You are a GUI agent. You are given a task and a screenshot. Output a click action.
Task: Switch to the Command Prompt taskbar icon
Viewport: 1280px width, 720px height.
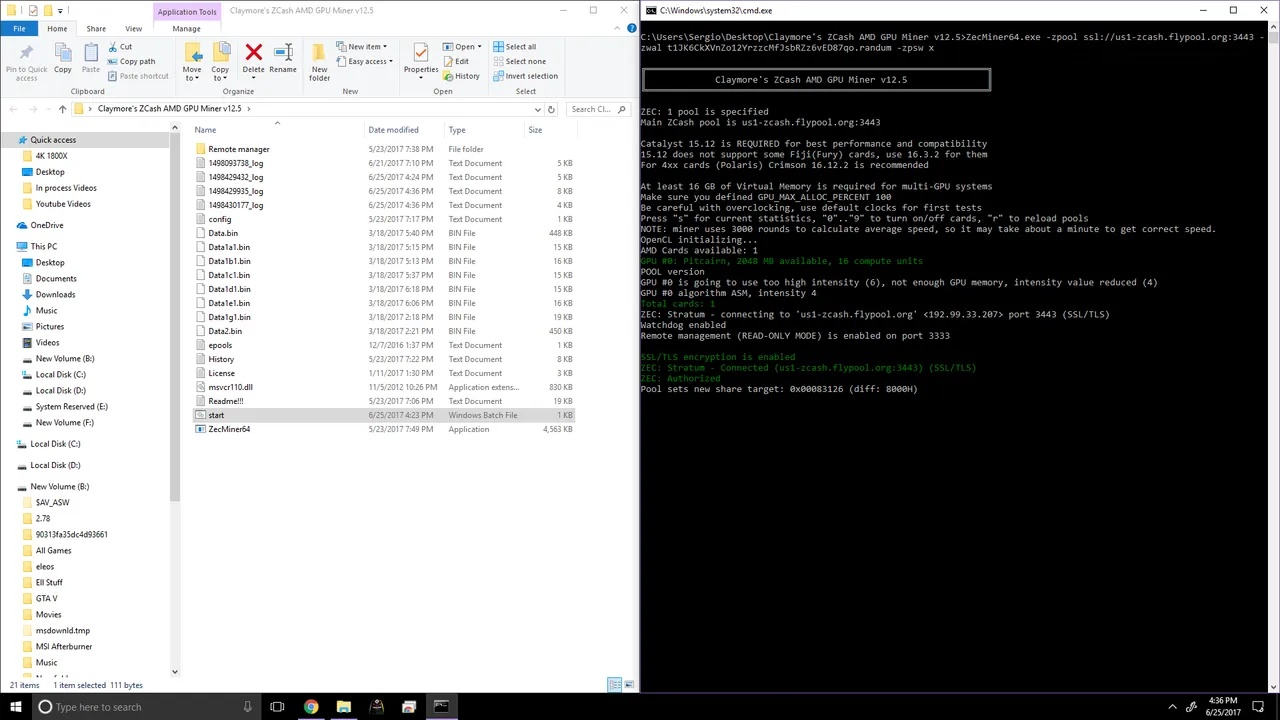coord(441,707)
